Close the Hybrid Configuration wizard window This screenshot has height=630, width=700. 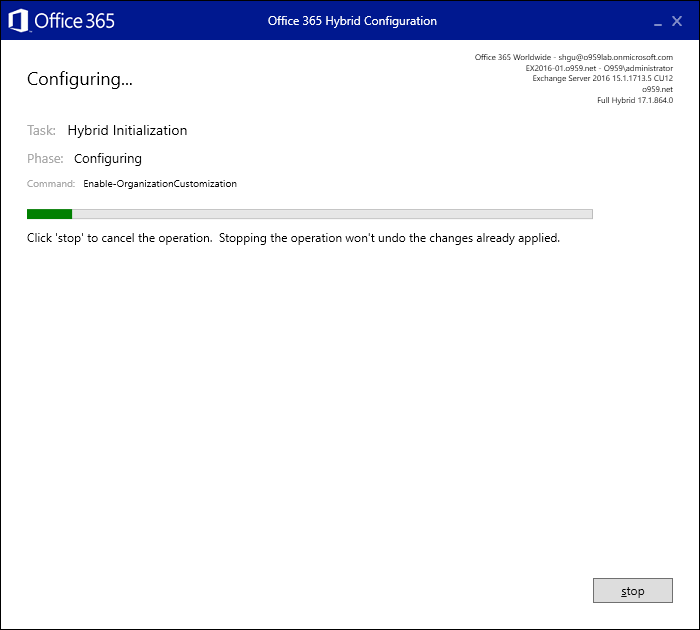click(x=677, y=21)
